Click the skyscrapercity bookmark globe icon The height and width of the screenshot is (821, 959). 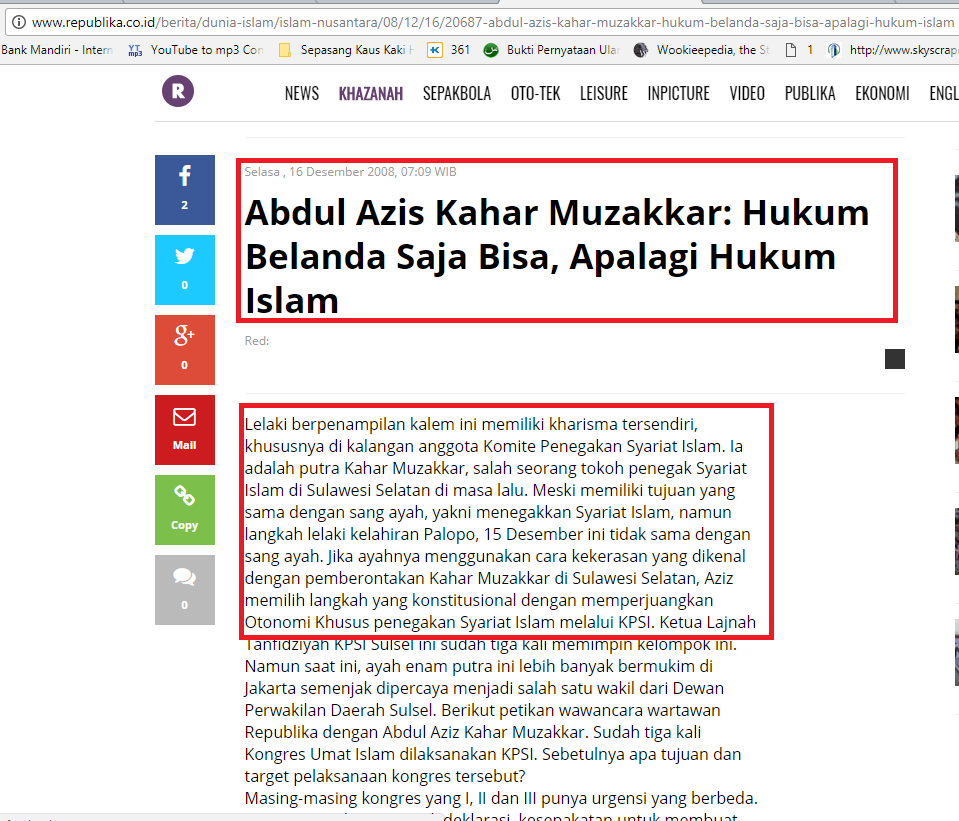(x=833, y=48)
